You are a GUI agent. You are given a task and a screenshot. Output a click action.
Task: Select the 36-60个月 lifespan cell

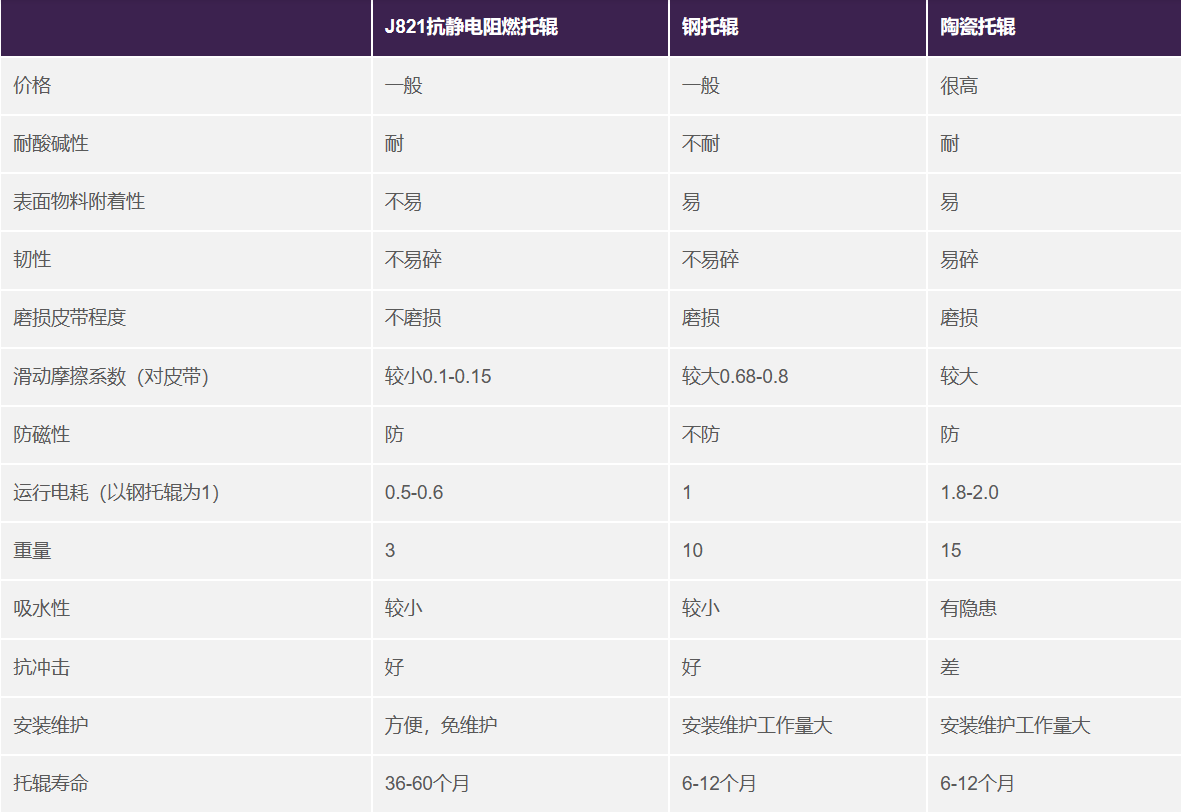432,783
